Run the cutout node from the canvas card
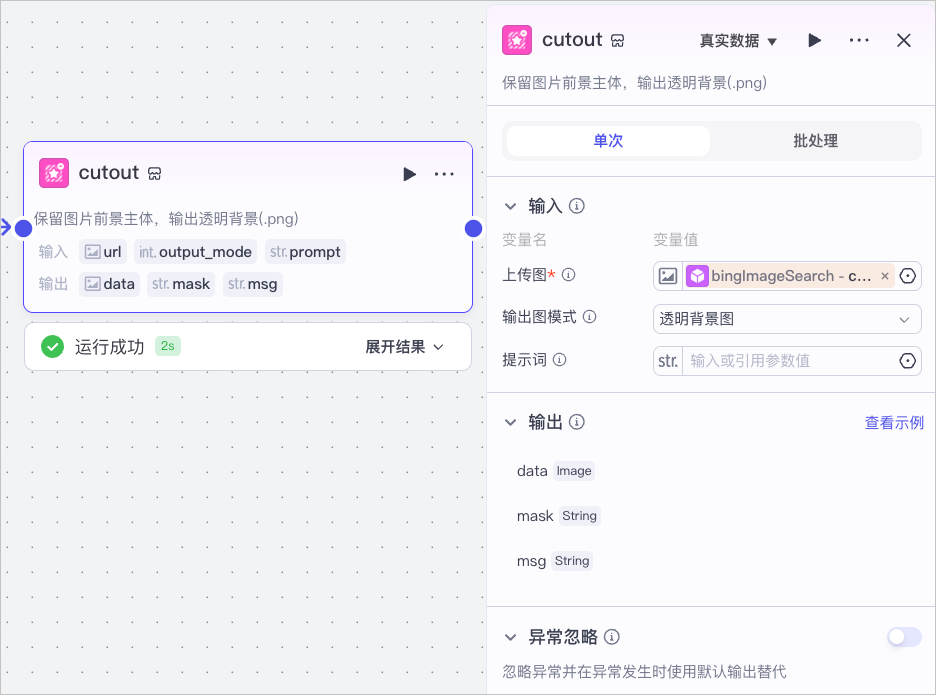This screenshot has width=936, height=695. [x=409, y=174]
